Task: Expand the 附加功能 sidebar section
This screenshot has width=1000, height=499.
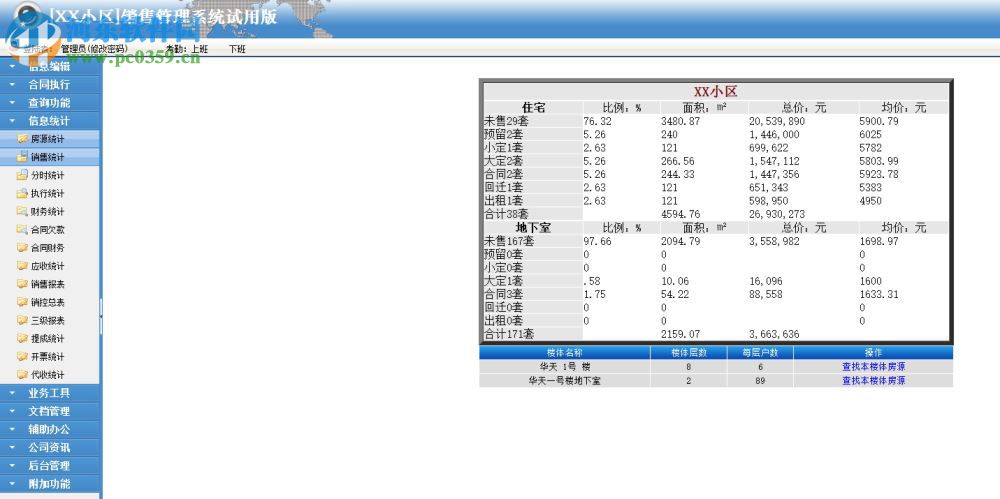Action: [x=50, y=484]
